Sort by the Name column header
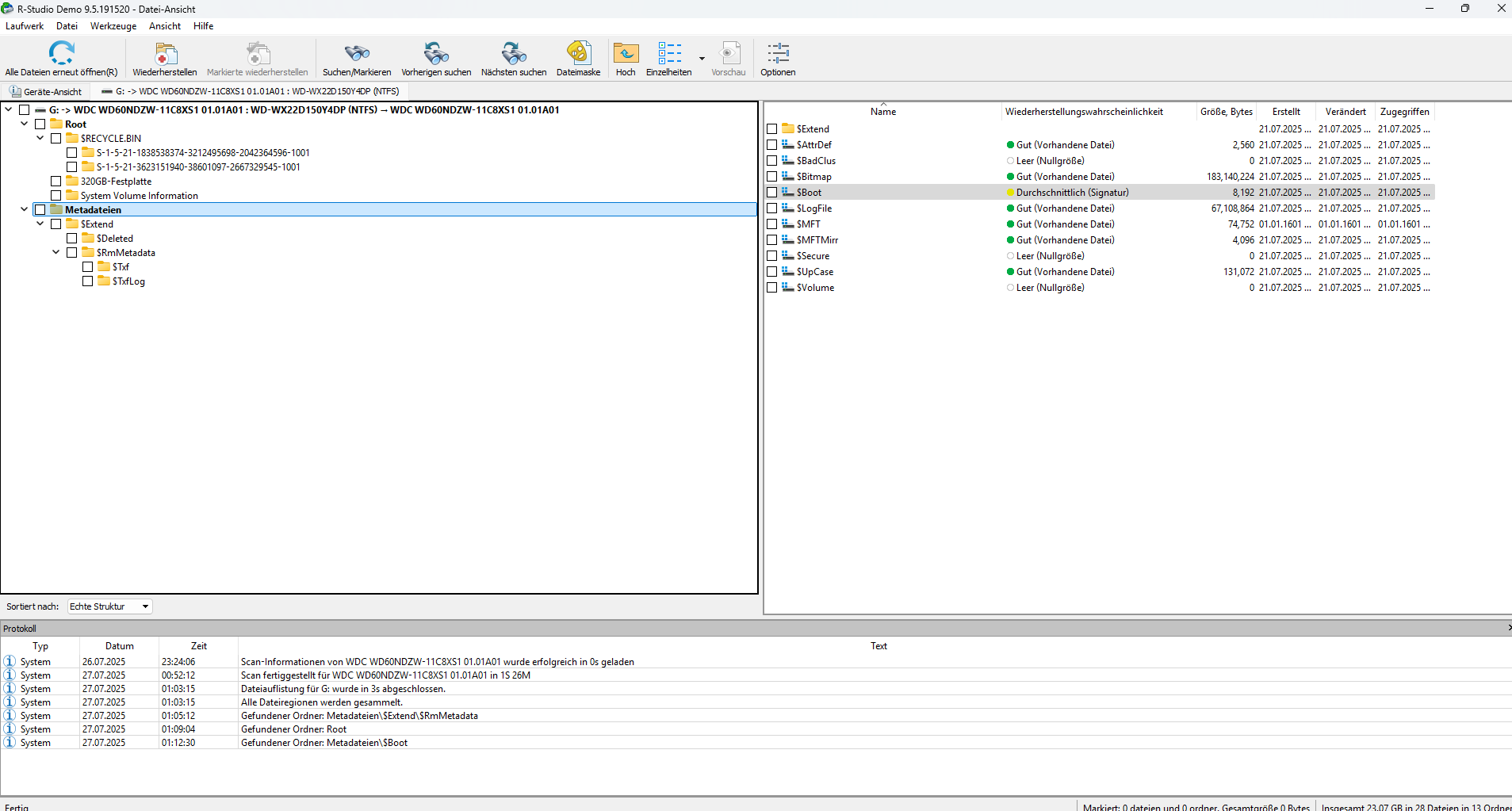The height and width of the screenshot is (811, 1512). click(882, 112)
